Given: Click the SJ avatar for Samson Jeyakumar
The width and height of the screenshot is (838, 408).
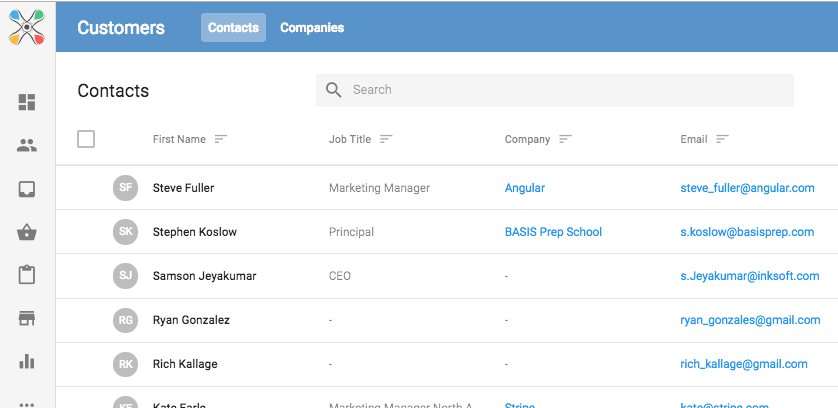Looking at the screenshot, I should point(126,276).
